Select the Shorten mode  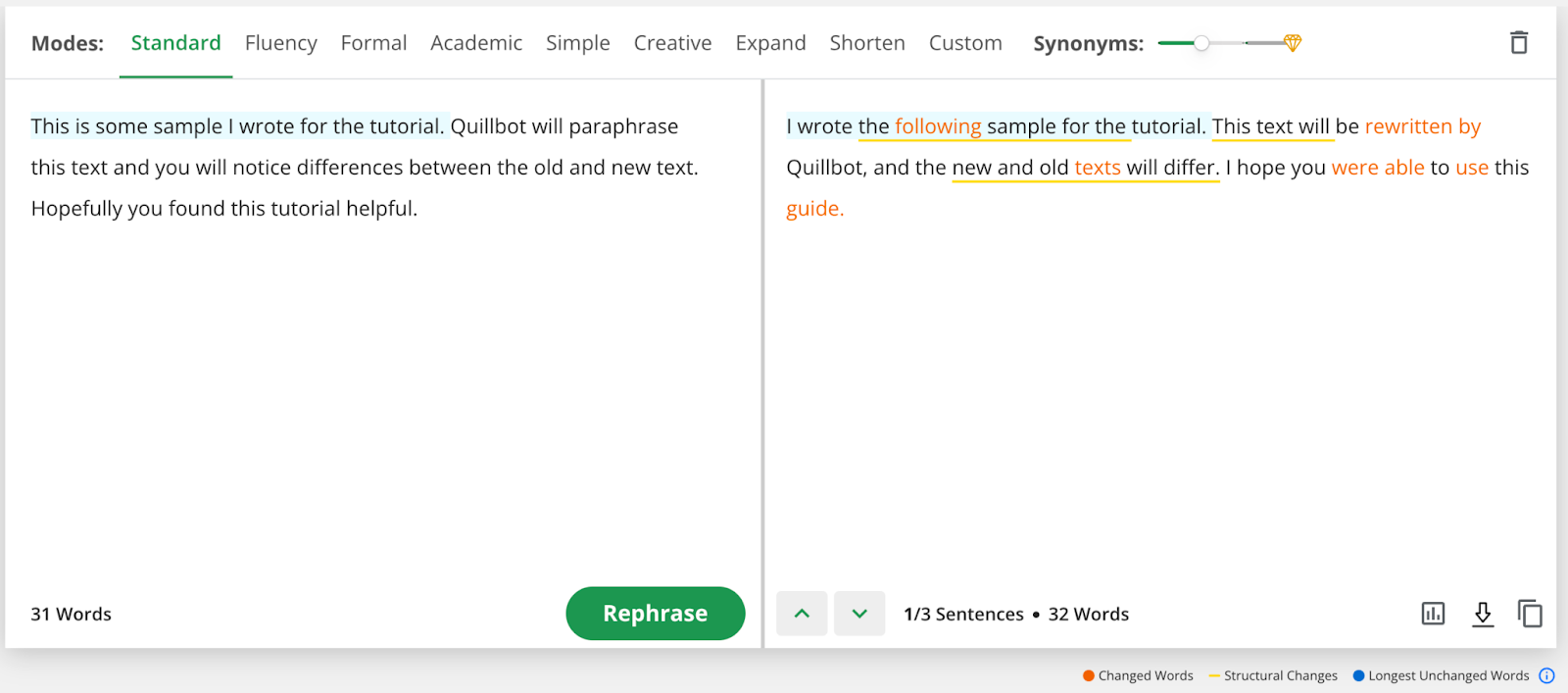point(867,43)
